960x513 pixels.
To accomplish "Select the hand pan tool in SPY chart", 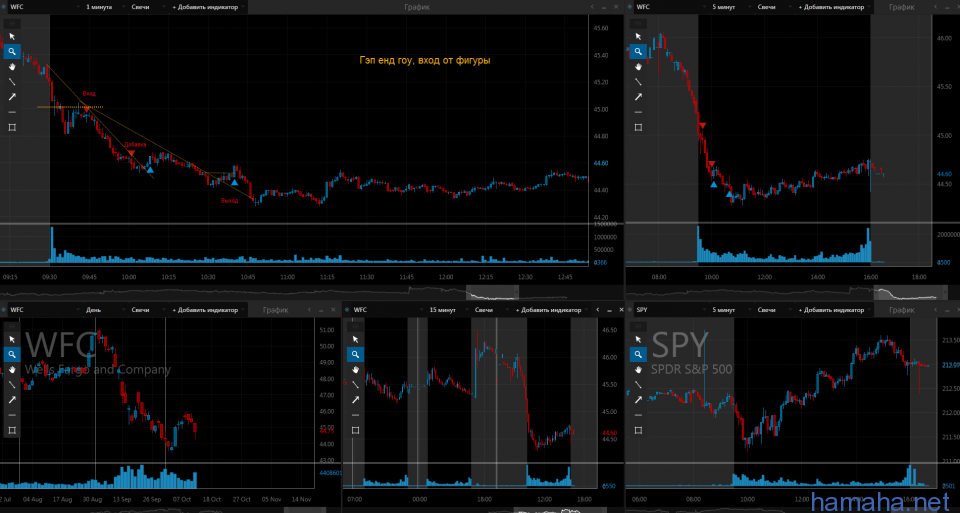I will point(638,370).
